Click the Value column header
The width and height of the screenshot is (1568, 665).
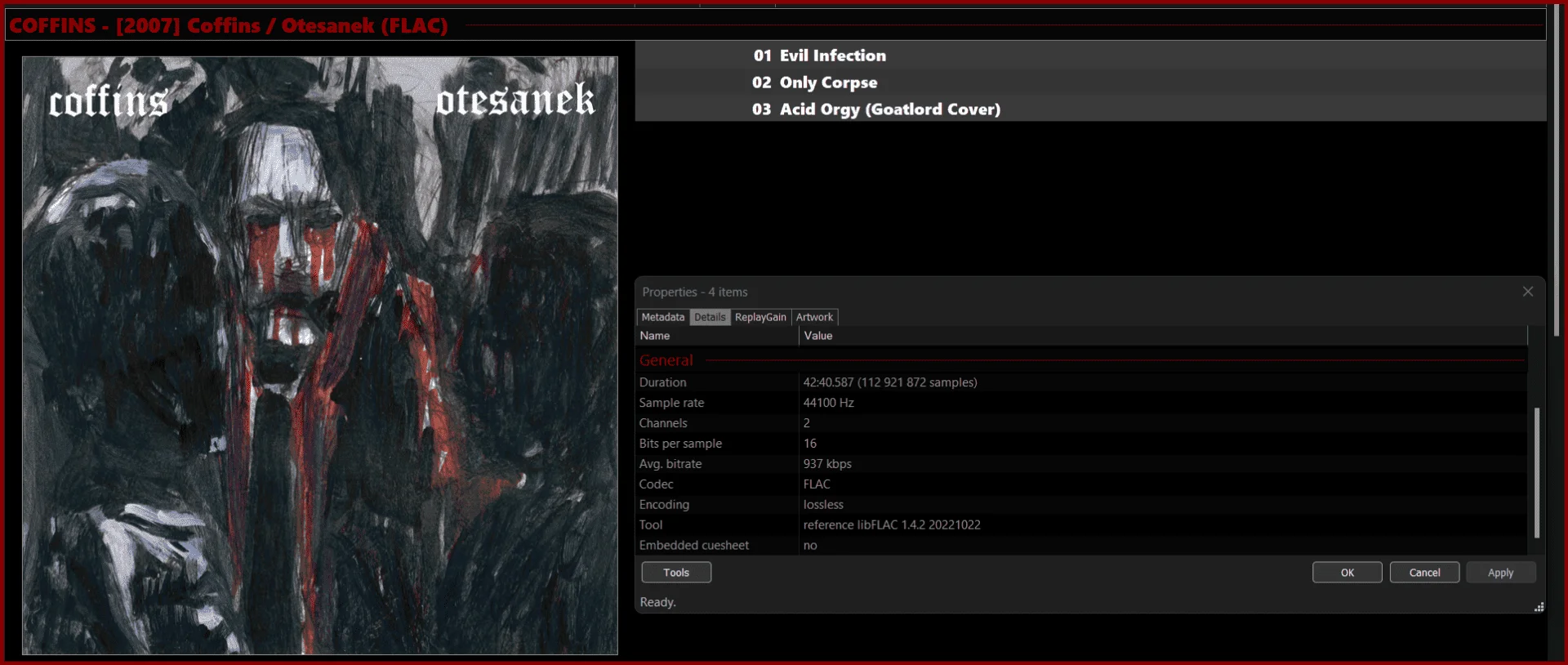coord(1163,336)
